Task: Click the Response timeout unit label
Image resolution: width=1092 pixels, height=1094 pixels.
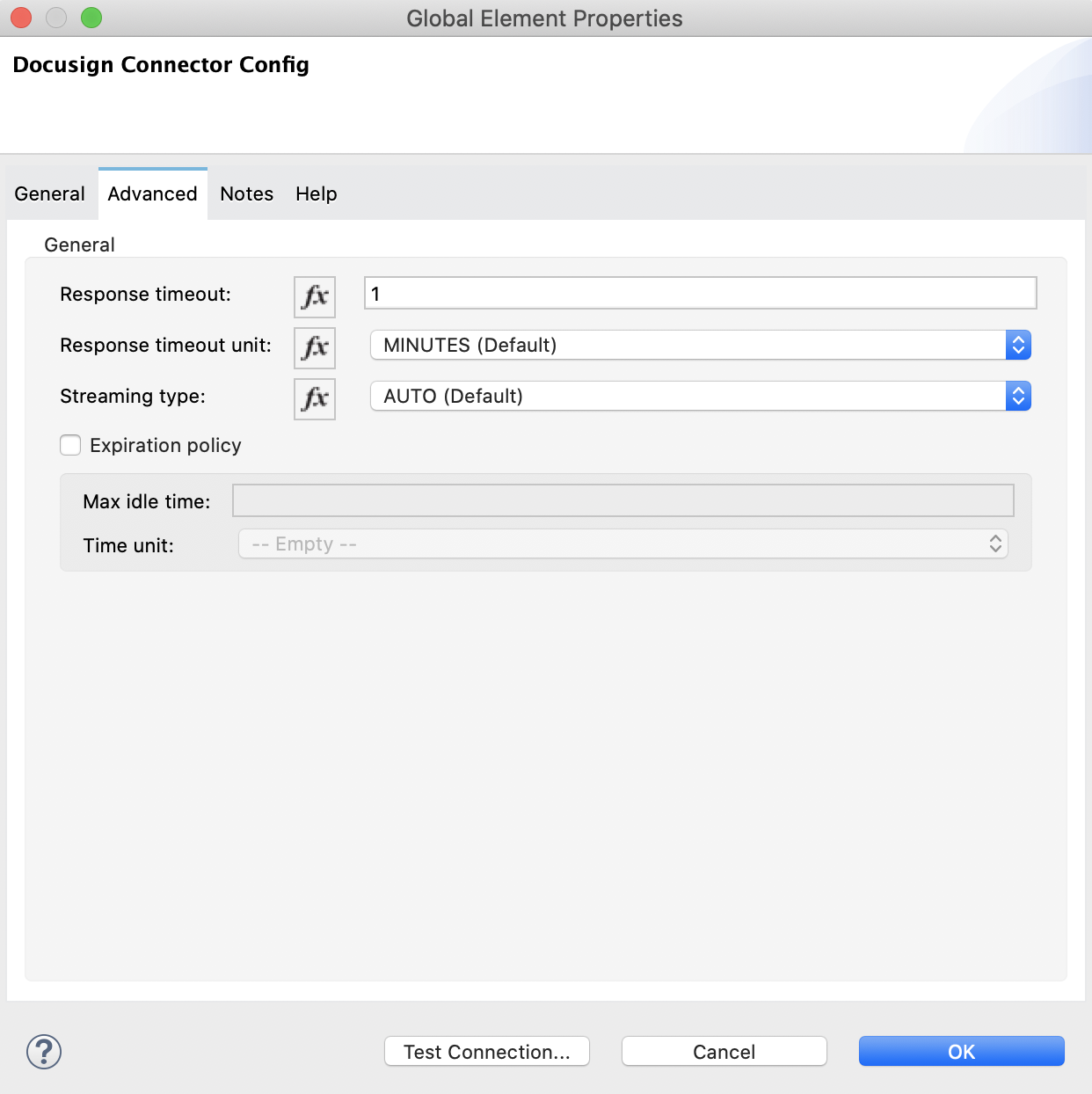Action: pos(166,346)
